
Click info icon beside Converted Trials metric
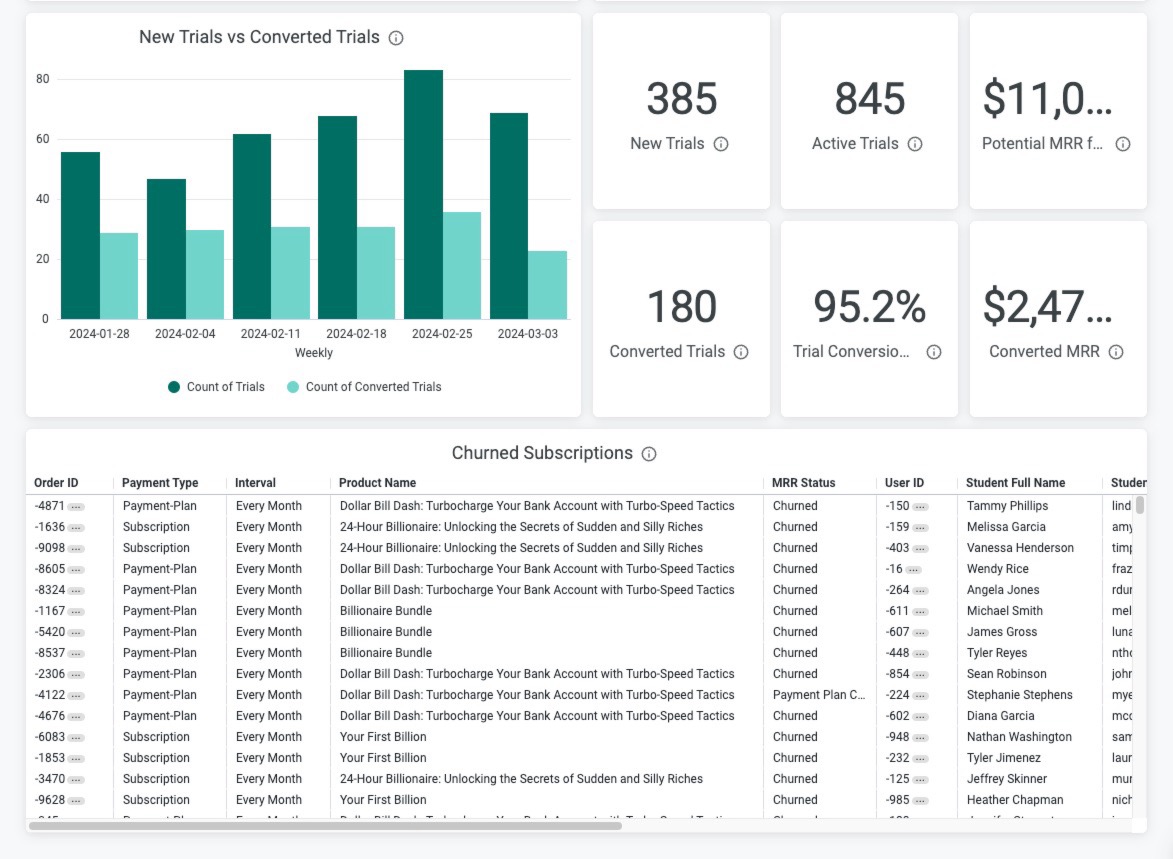click(x=741, y=352)
